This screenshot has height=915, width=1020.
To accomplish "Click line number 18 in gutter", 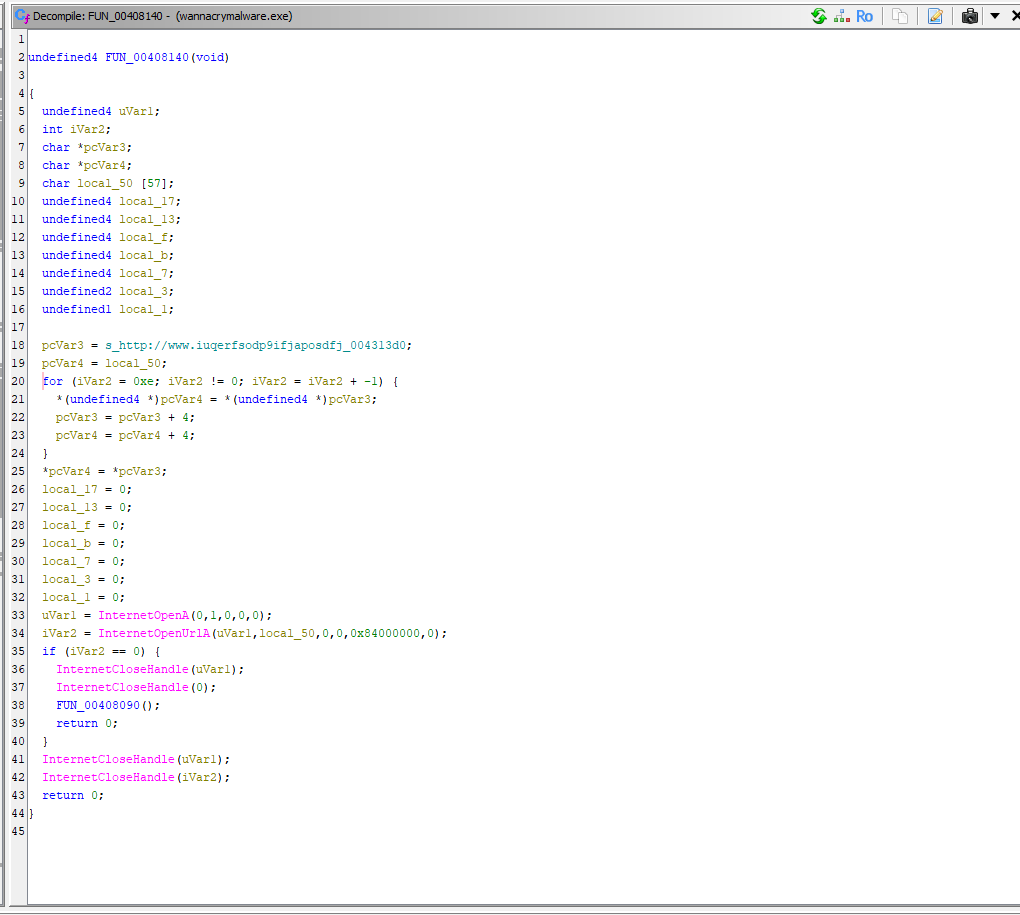I will tap(18, 345).
